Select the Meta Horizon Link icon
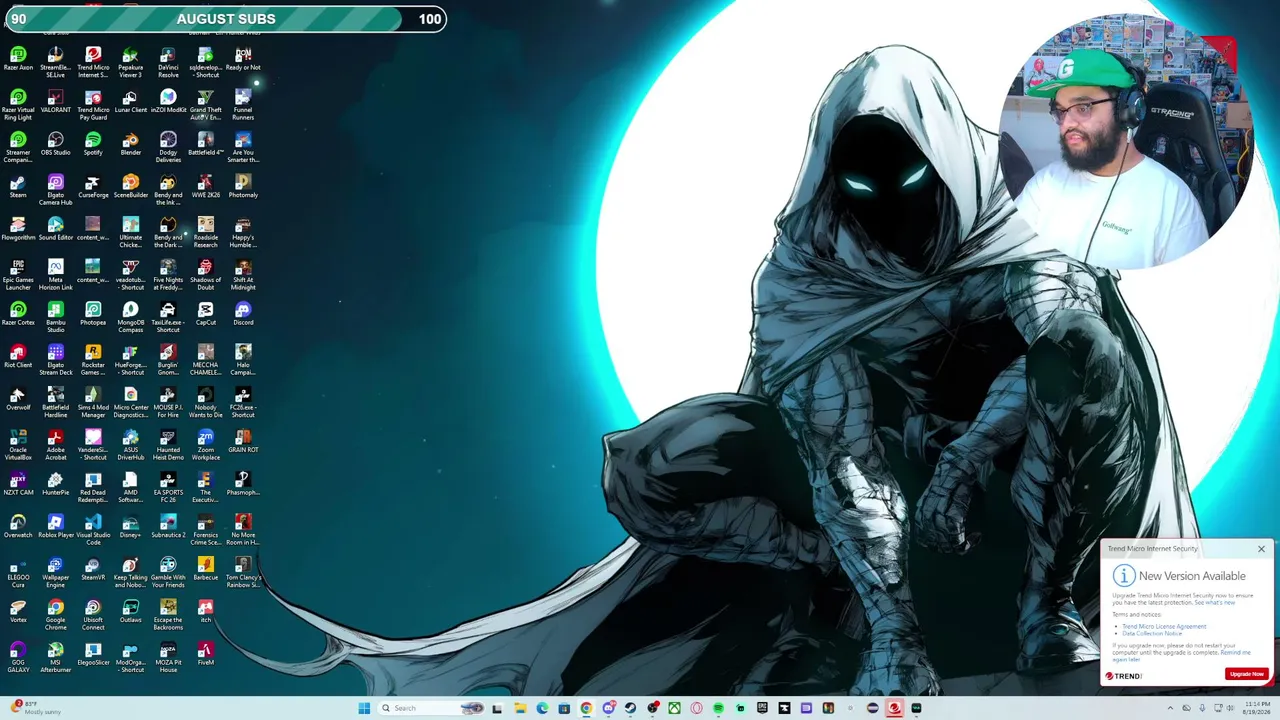This screenshot has height=720, width=1280. [x=55, y=275]
